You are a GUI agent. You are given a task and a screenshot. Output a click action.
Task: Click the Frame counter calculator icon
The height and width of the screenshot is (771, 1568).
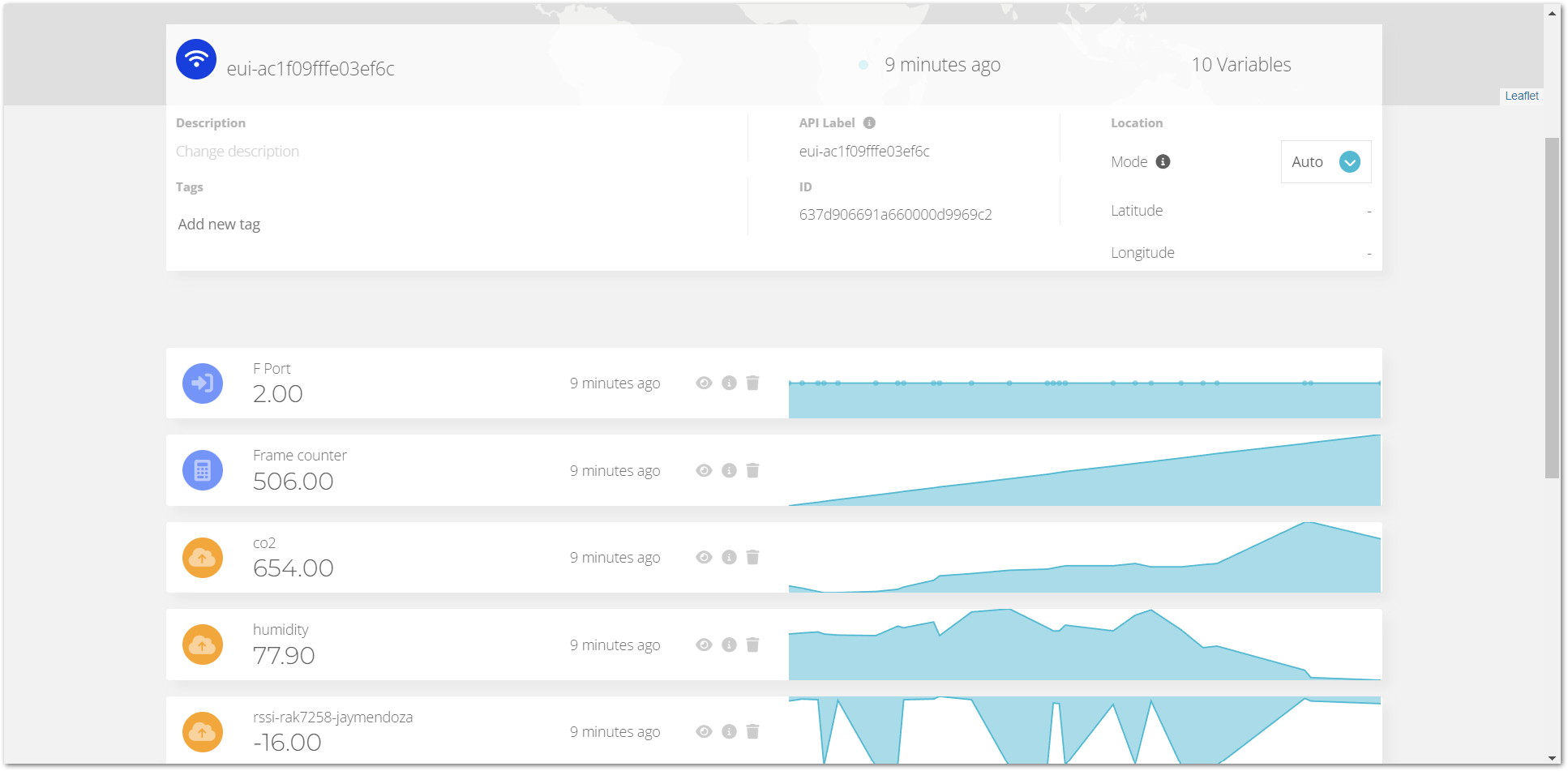(x=203, y=470)
